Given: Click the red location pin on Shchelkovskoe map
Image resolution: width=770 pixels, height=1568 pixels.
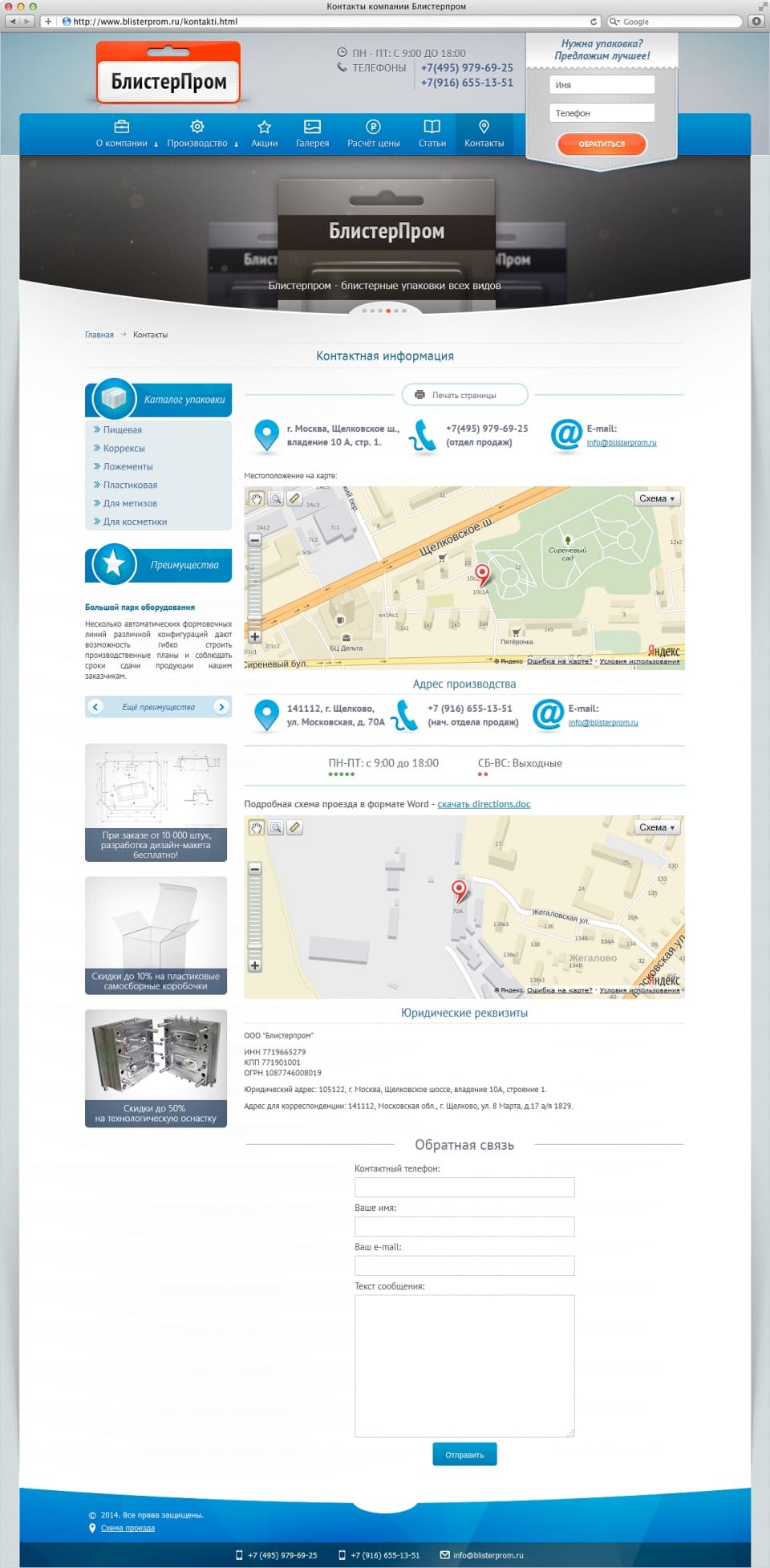Looking at the screenshot, I should tap(482, 574).
